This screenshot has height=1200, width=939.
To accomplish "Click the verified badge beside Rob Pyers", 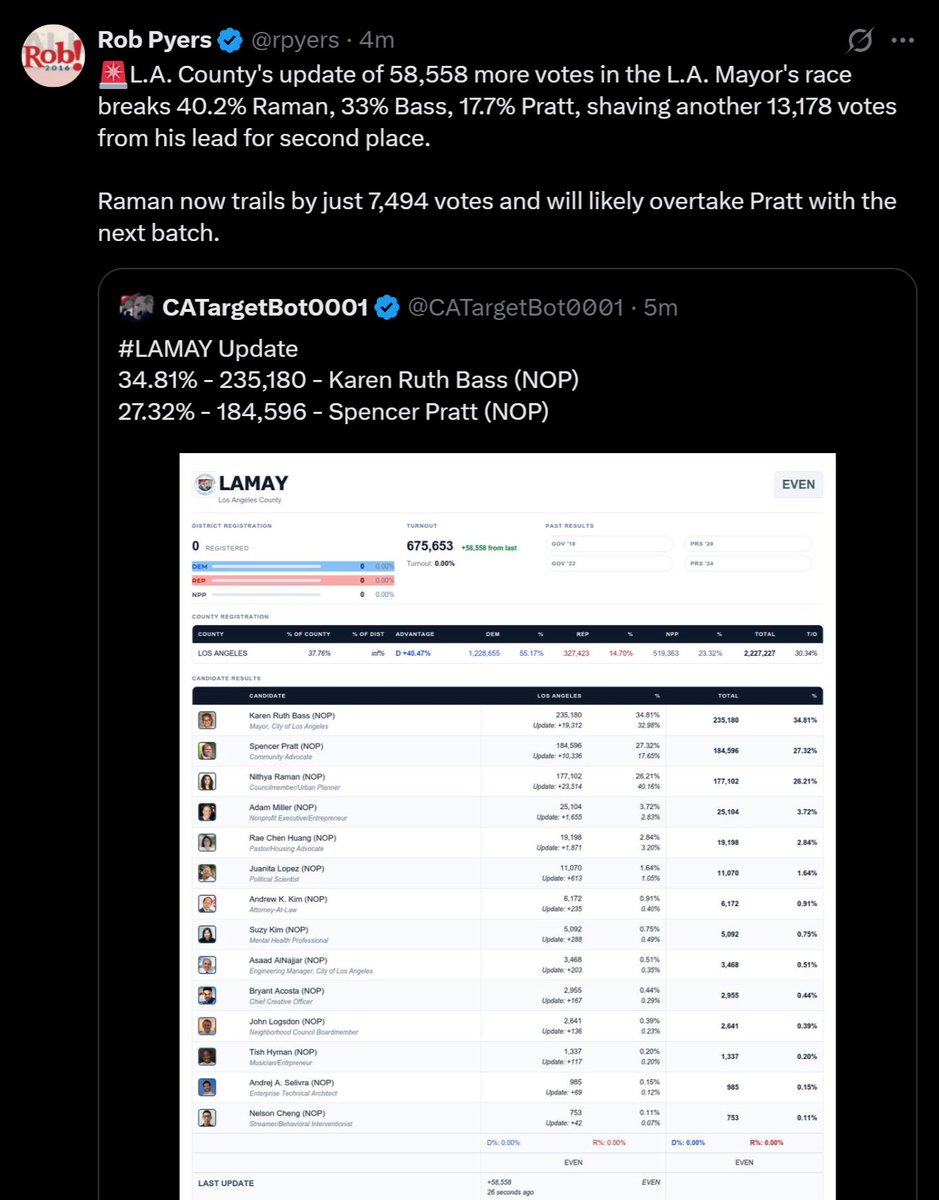I will (x=229, y=41).
